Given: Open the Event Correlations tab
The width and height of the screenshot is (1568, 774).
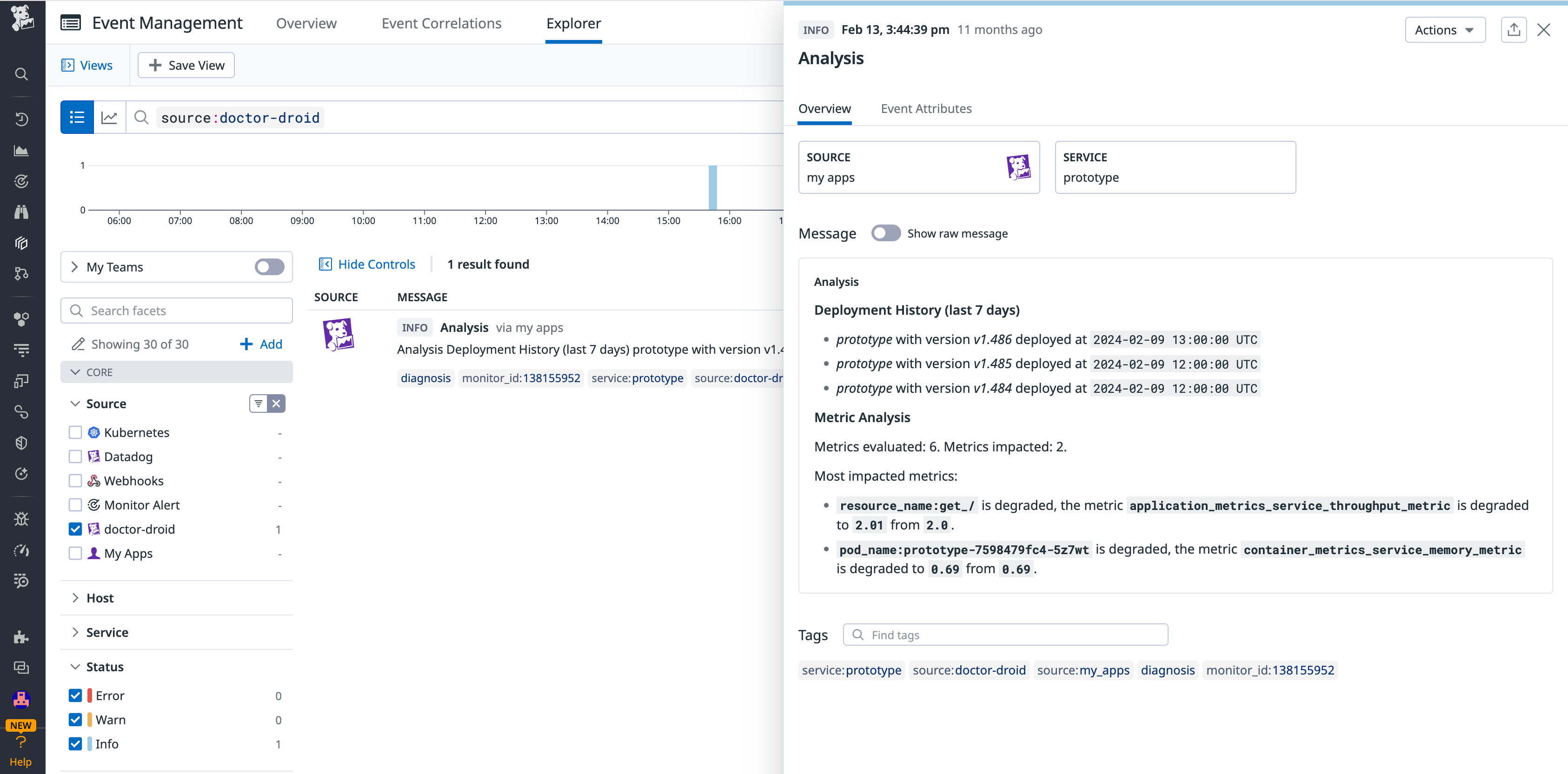Looking at the screenshot, I should point(441,23).
